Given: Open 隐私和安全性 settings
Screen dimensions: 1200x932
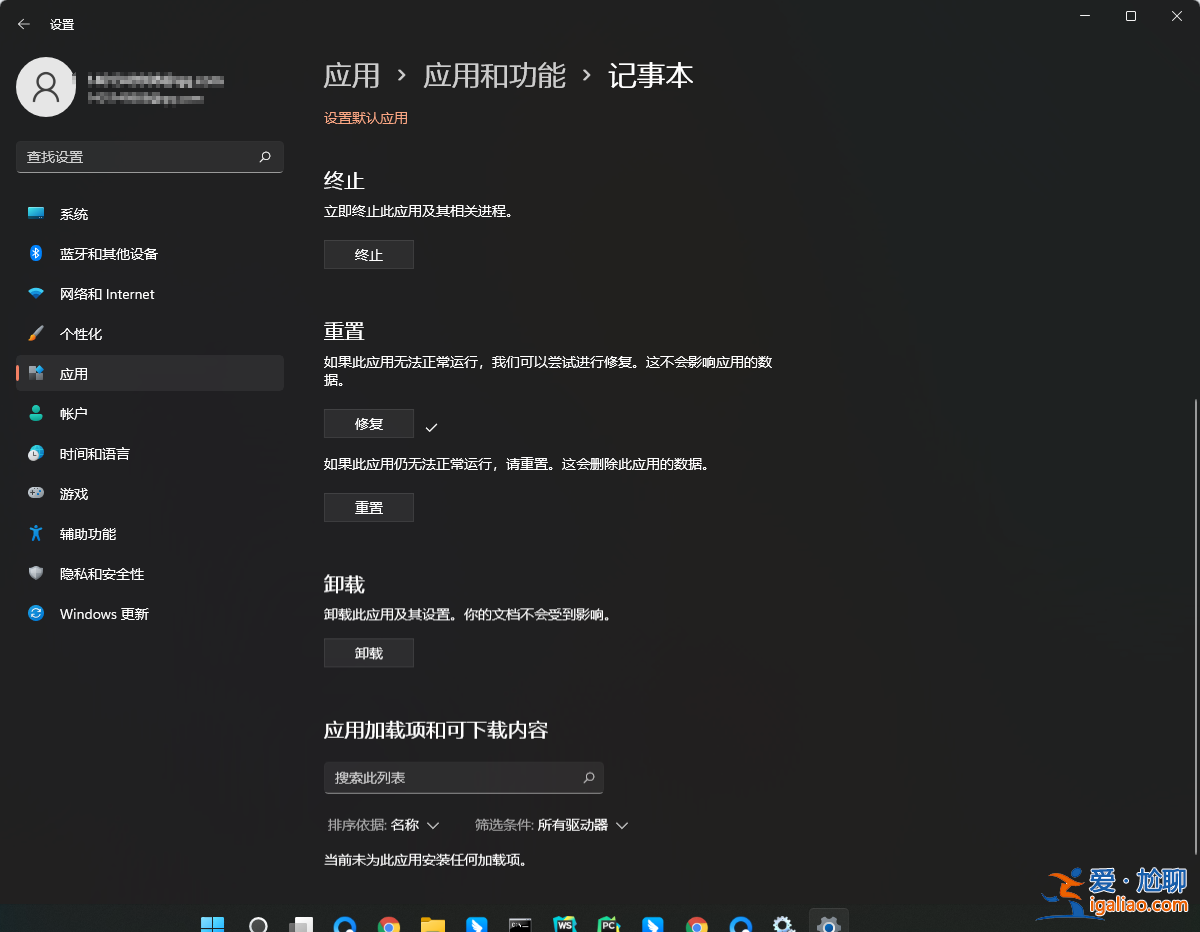Looking at the screenshot, I should 100,573.
